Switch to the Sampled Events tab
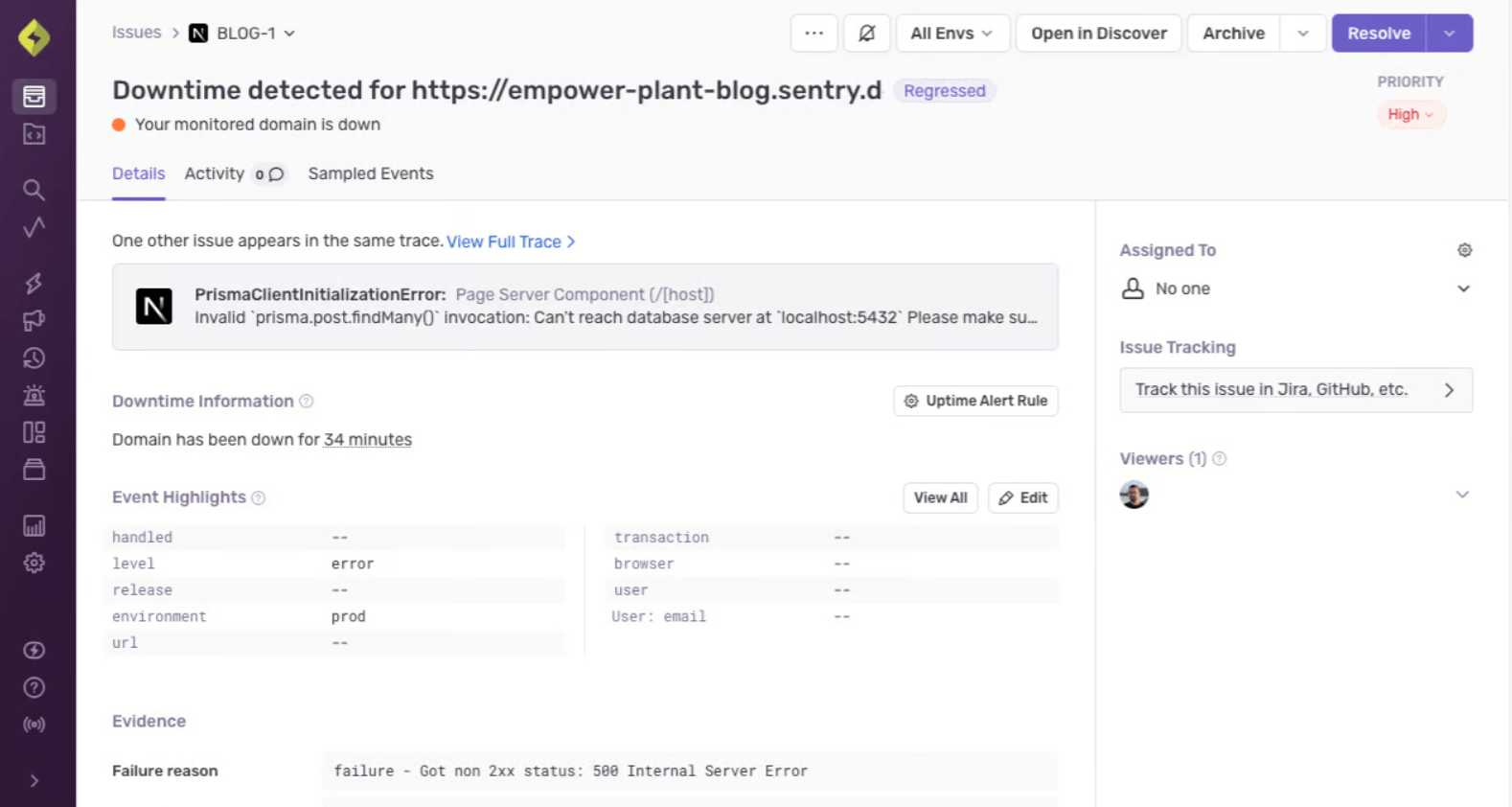 pos(371,173)
